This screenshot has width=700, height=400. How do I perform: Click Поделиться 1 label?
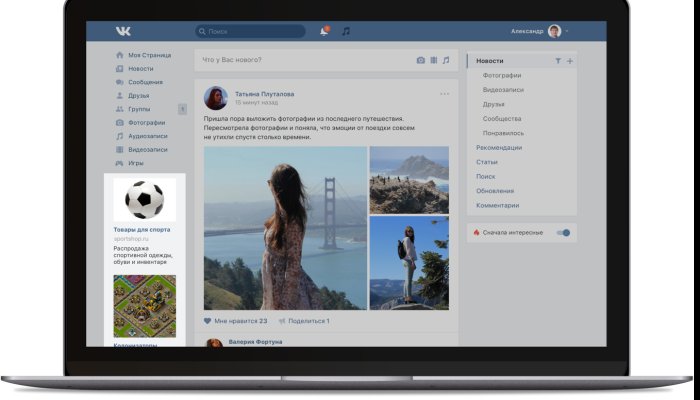(309, 321)
